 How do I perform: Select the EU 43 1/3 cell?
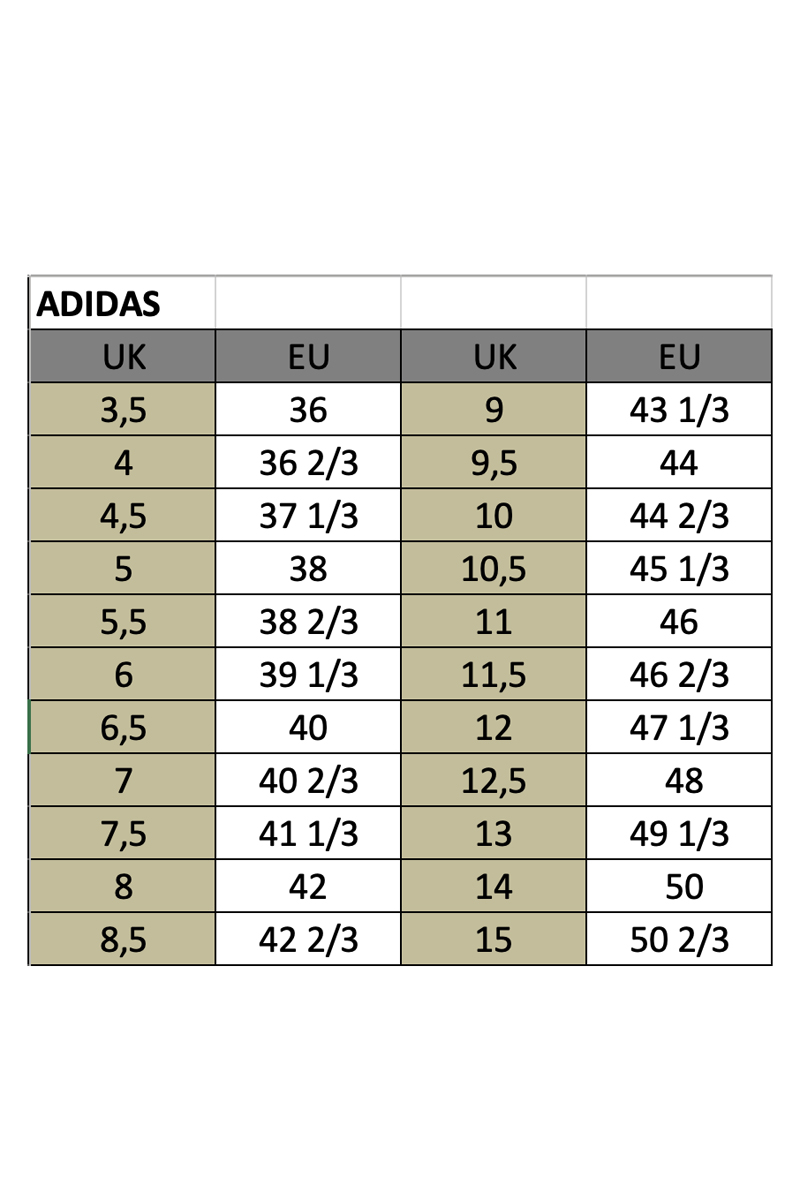pyautogui.click(x=679, y=409)
